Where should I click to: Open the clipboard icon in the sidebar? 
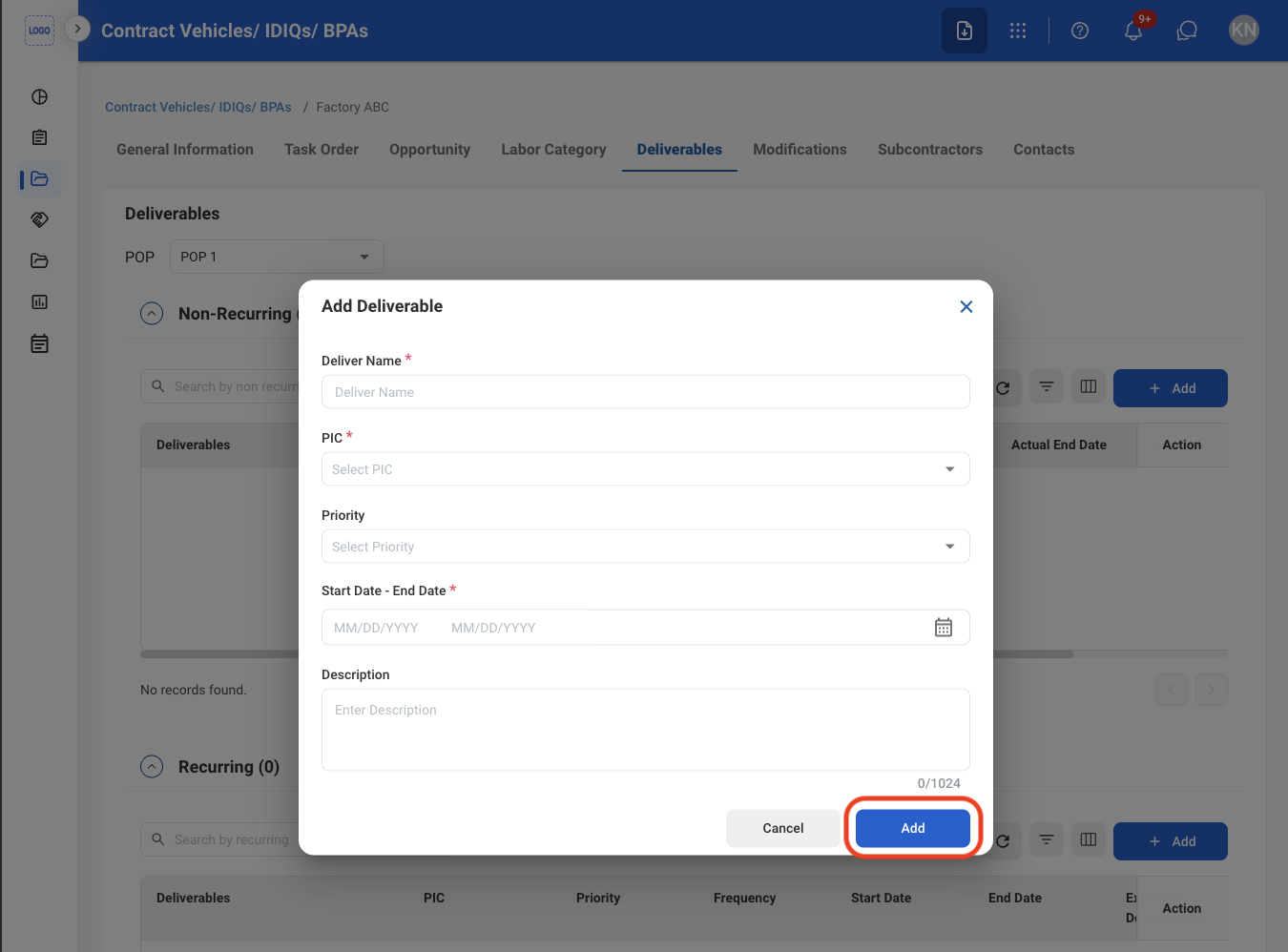[x=39, y=137]
